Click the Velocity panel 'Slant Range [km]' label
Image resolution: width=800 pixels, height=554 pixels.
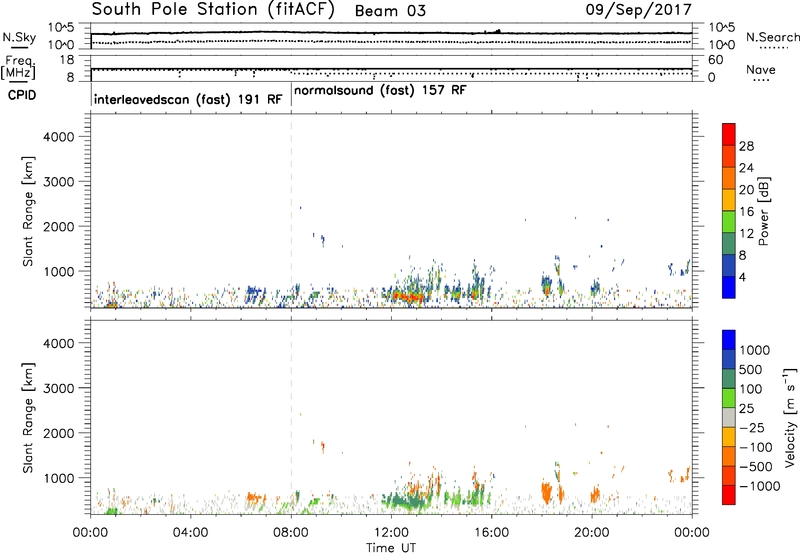coord(28,418)
